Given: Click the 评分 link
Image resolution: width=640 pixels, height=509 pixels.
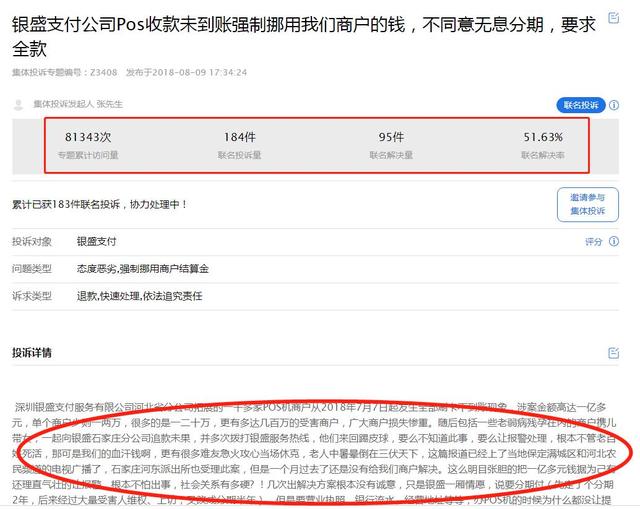Looking at the screenshot, I should pos(593,242).
